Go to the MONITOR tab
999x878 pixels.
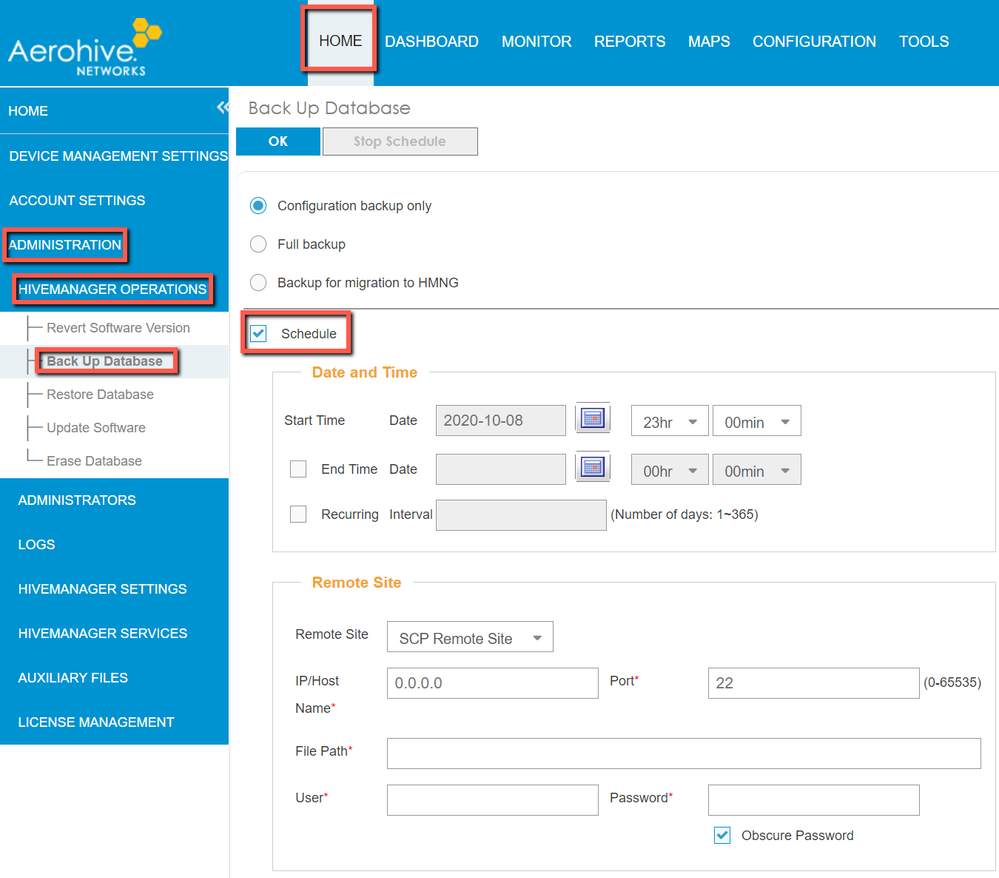(x=536, y=41)
